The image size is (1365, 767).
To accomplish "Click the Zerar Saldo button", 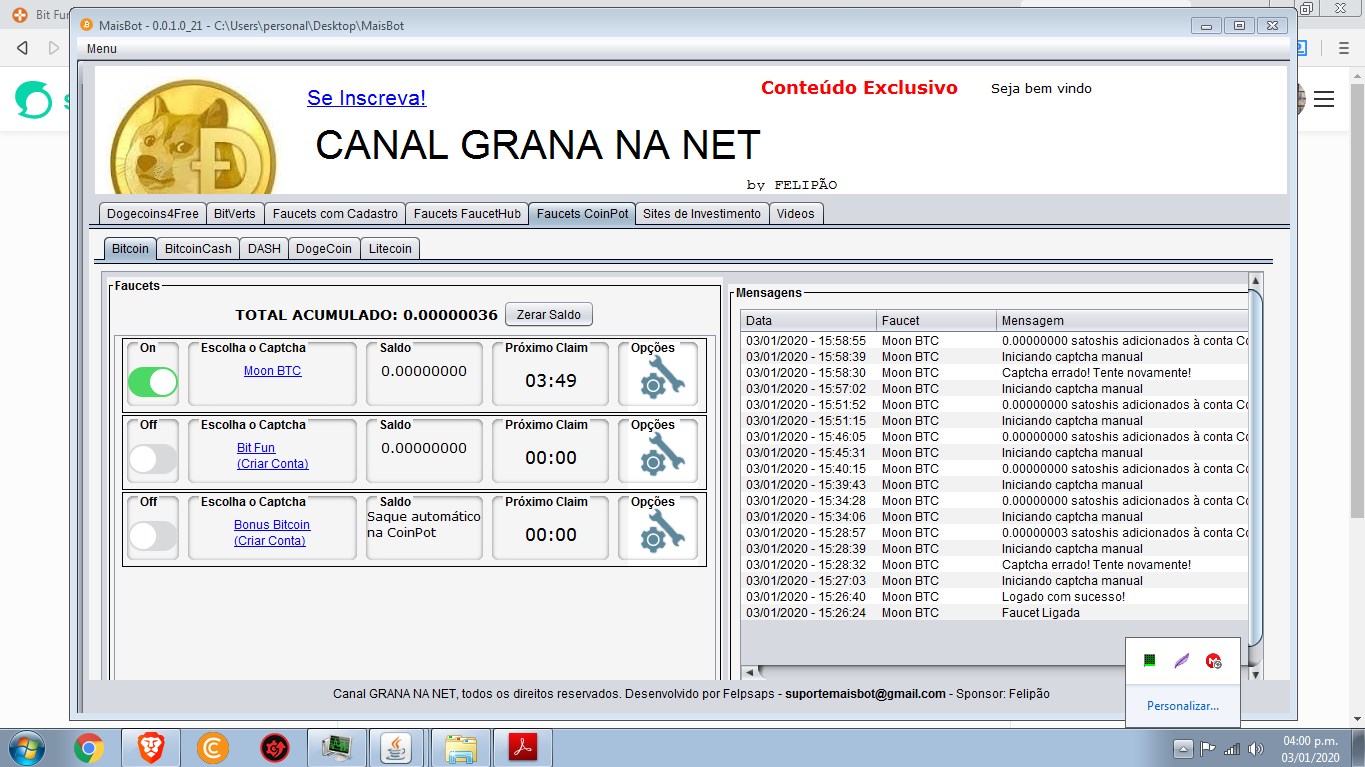I will click(x=549, y=314).
